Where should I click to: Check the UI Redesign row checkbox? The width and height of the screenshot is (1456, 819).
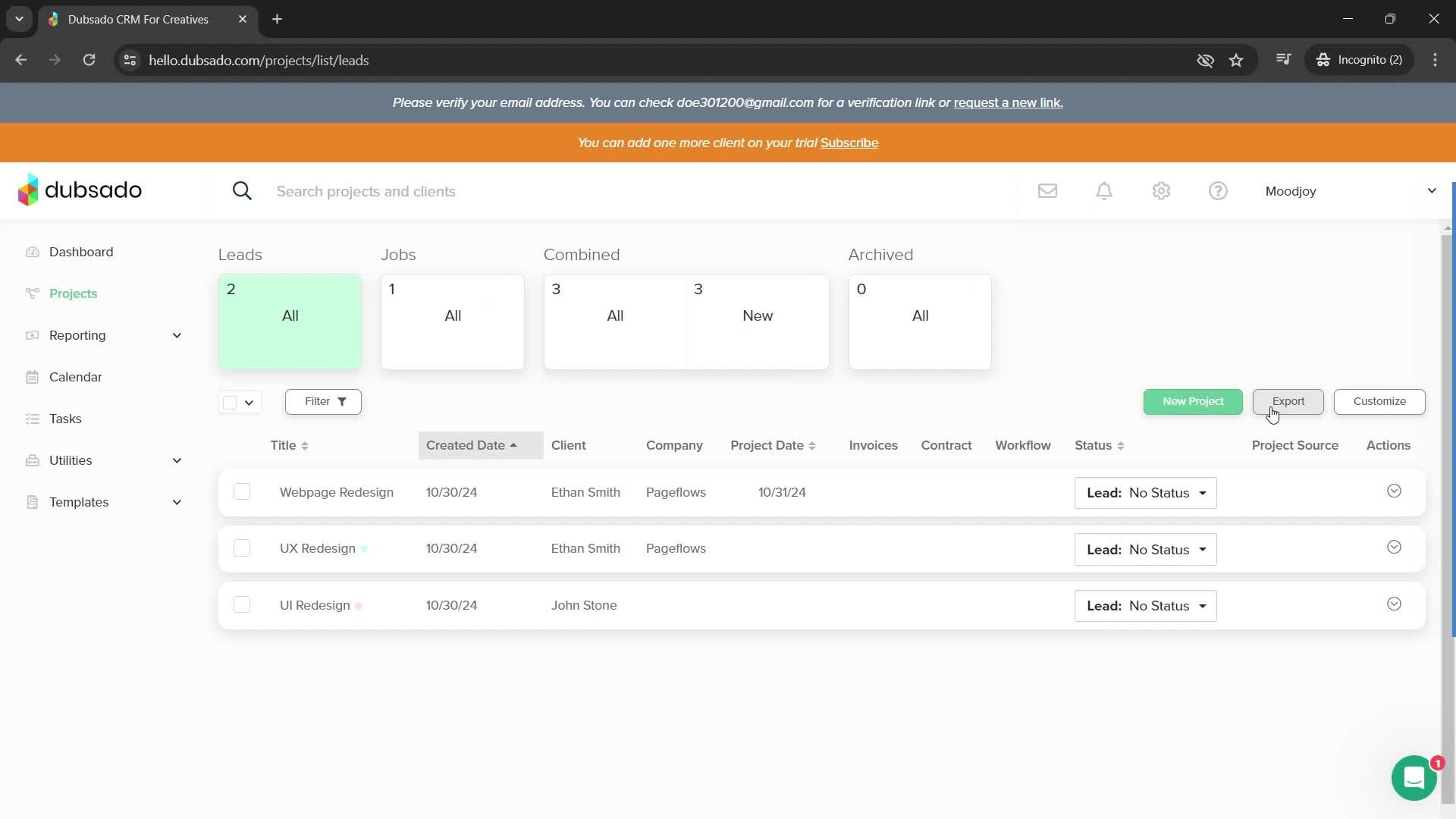coord(242,605)
